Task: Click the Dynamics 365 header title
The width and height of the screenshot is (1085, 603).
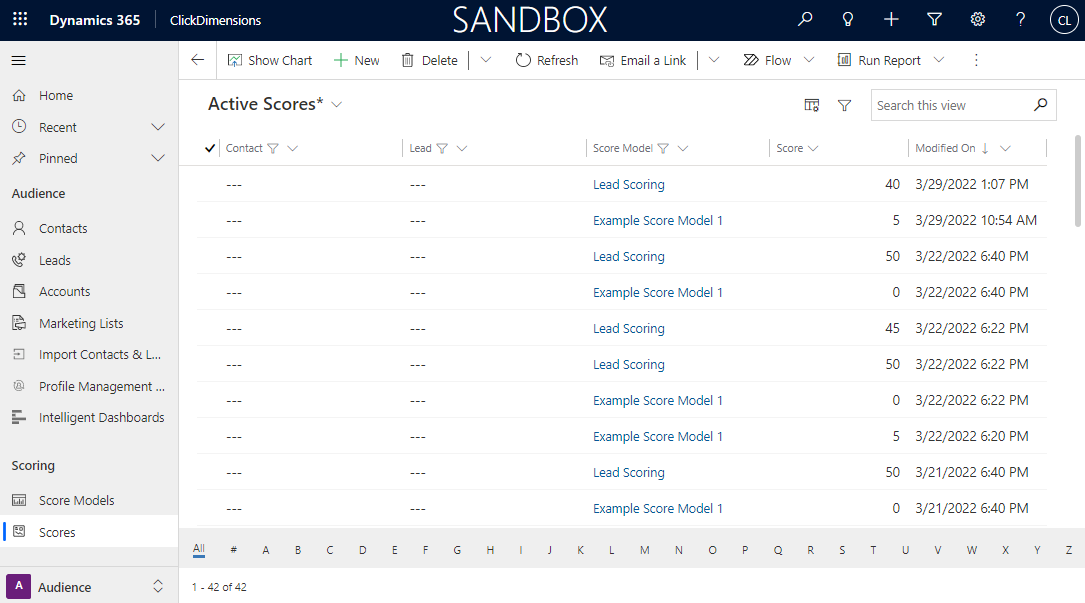Action: click(95, 20)
